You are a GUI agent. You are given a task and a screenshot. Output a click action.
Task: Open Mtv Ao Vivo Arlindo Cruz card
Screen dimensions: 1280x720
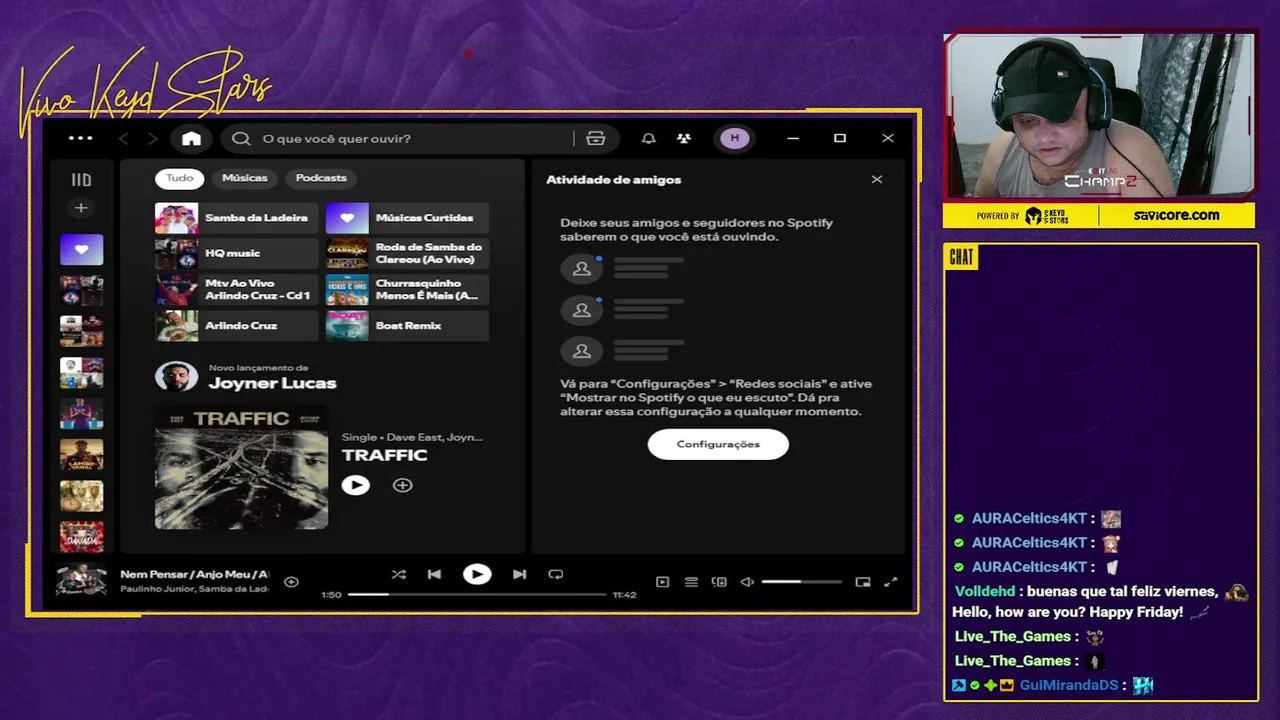tap(237, 290)
